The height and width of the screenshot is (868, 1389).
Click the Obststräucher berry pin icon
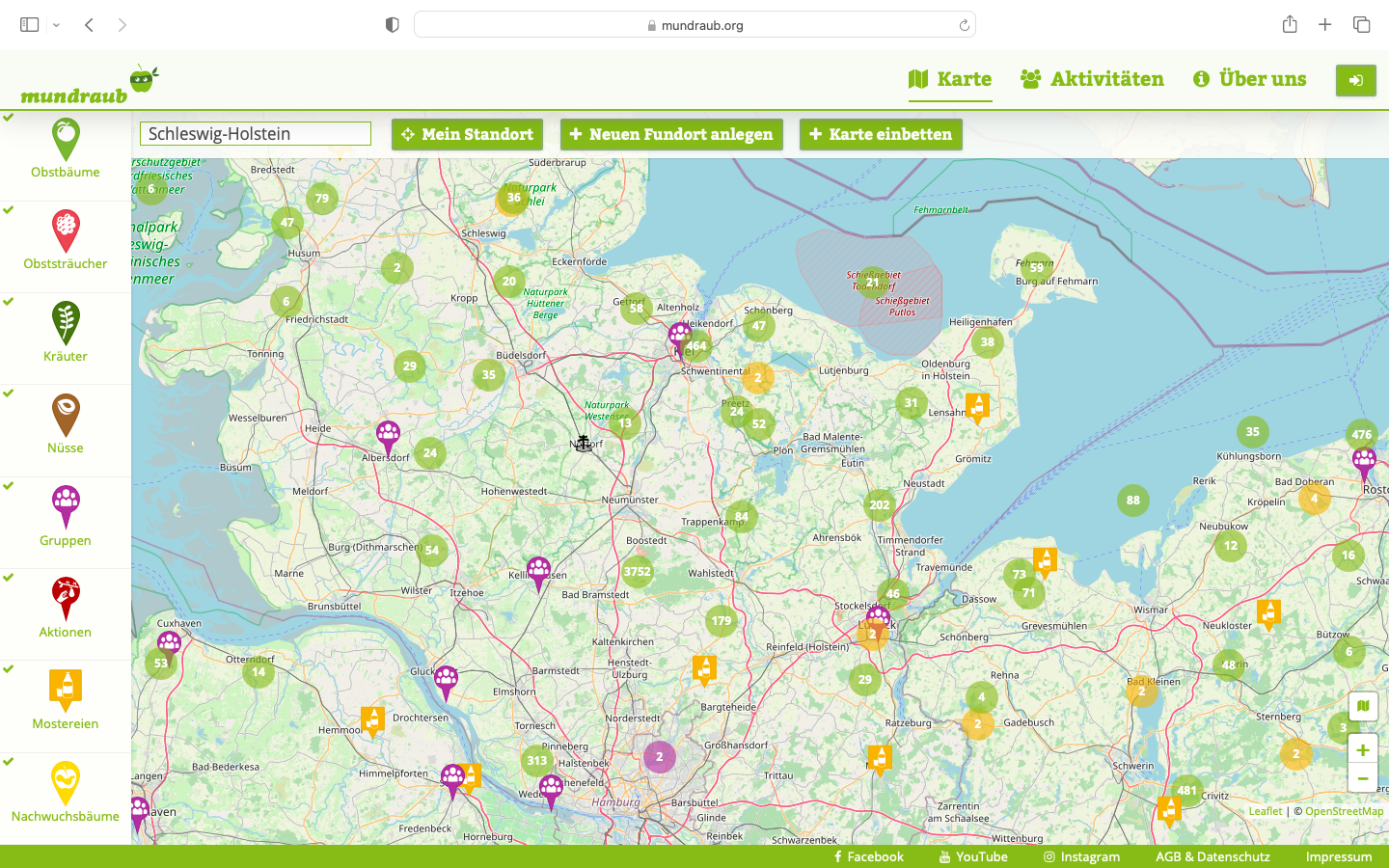click(66, 231)
